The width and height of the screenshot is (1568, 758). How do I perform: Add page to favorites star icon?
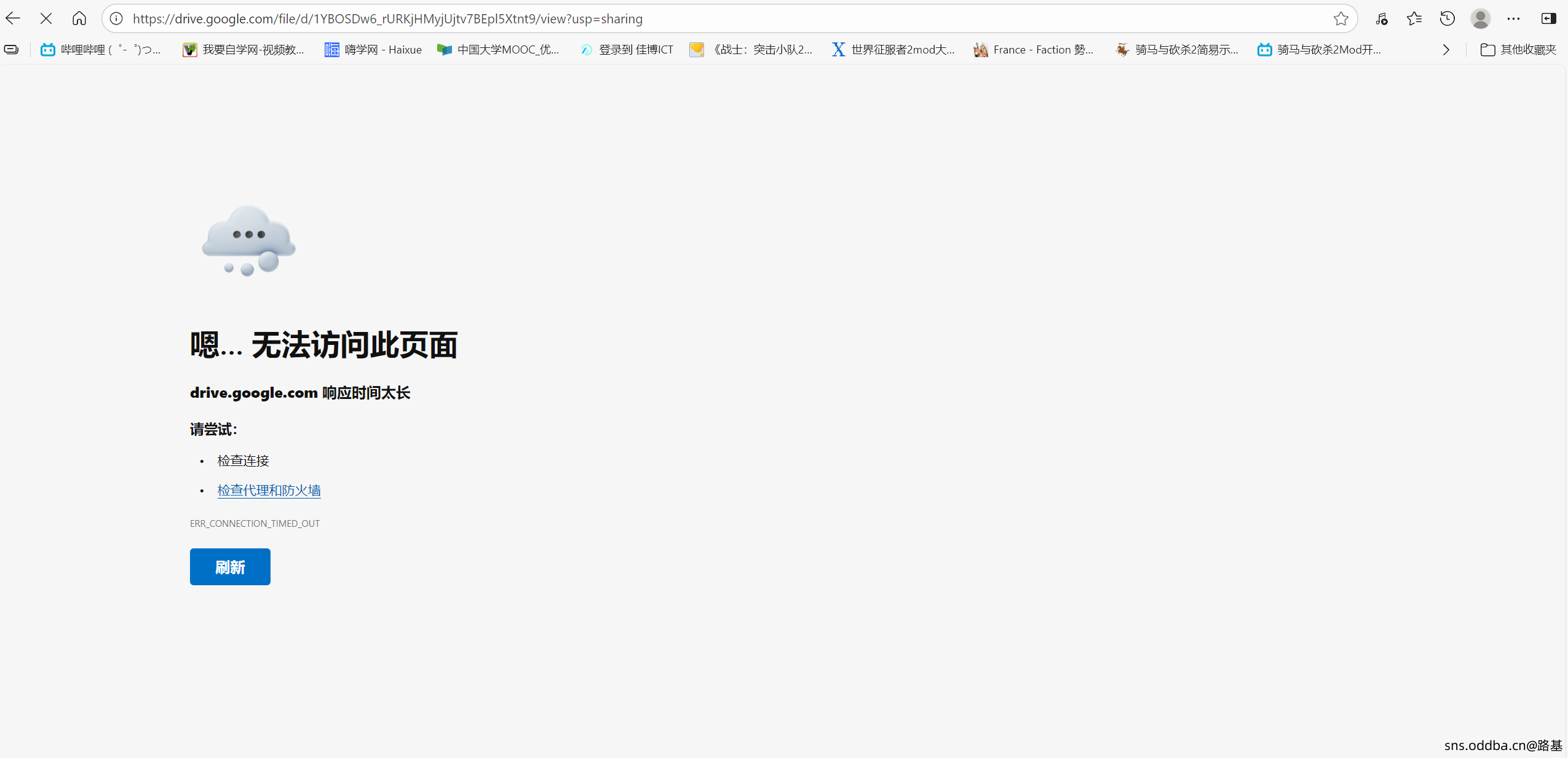click(1341, 18)
